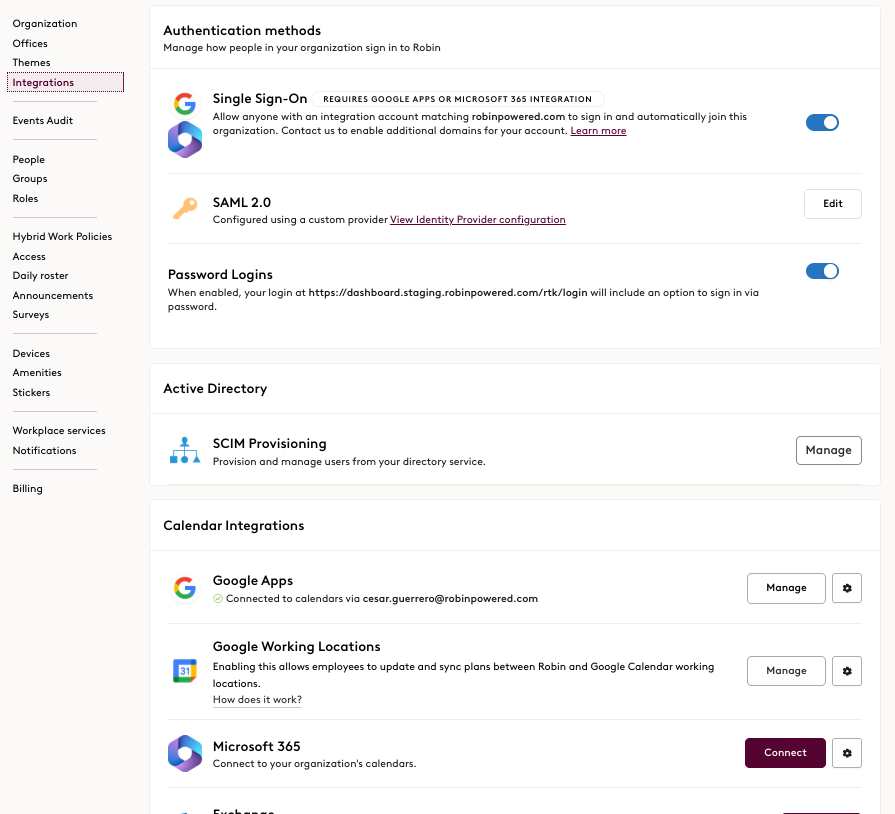The image size is (895, 814).
Task: Click the Microsoft 365 logo in Calendar Integrations
Action: (x=185, y=753)
